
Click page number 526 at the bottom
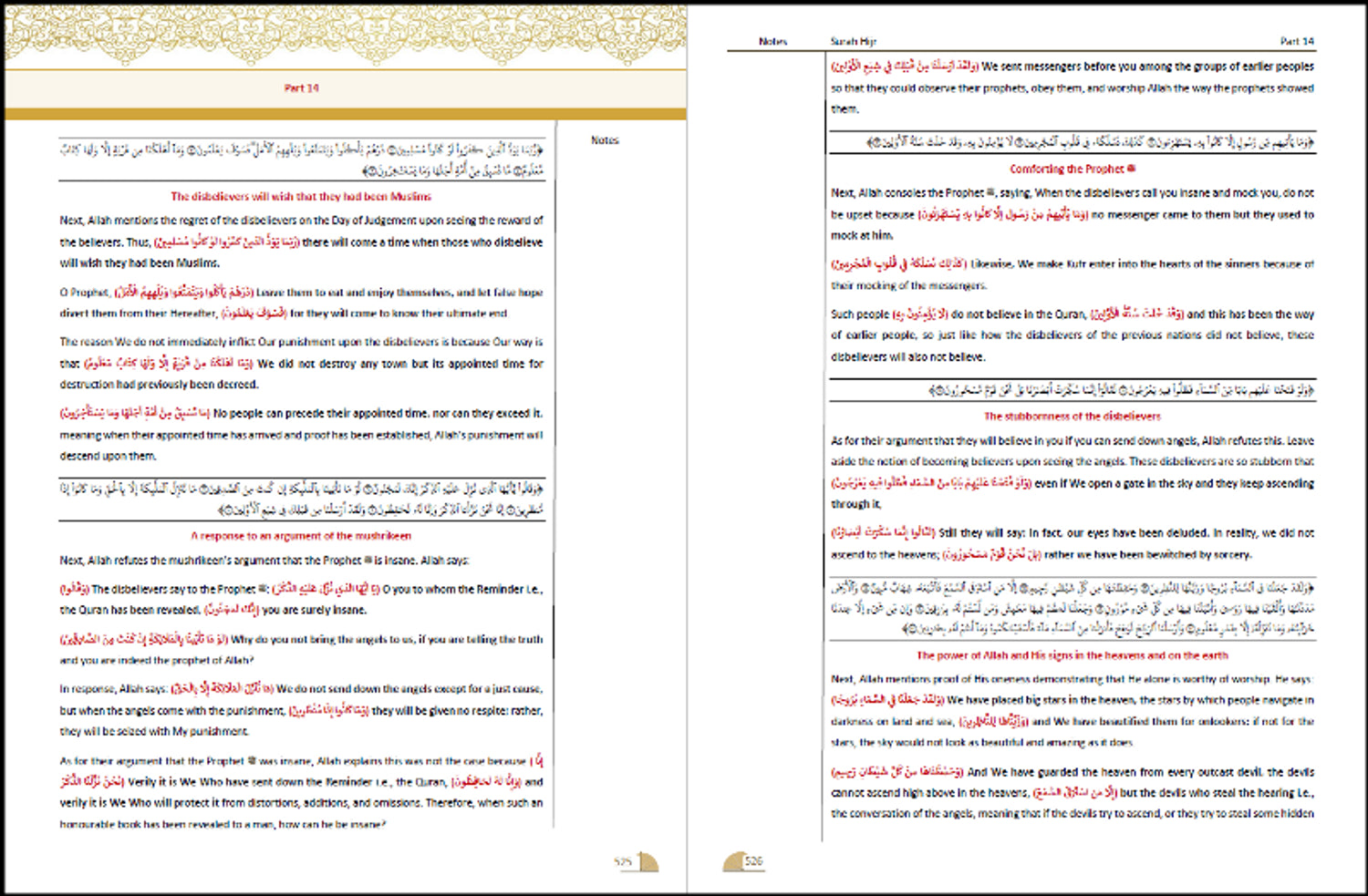click(753, 860)
